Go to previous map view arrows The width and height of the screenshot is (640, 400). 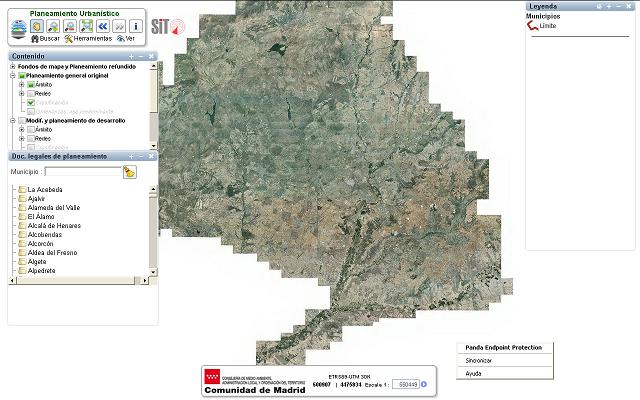point(101,26)
